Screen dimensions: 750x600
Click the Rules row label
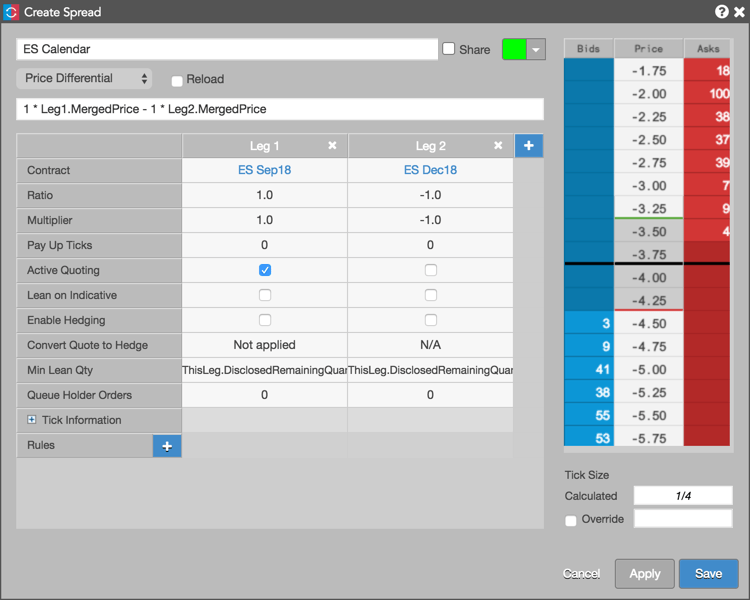click(x=41, y=445)
